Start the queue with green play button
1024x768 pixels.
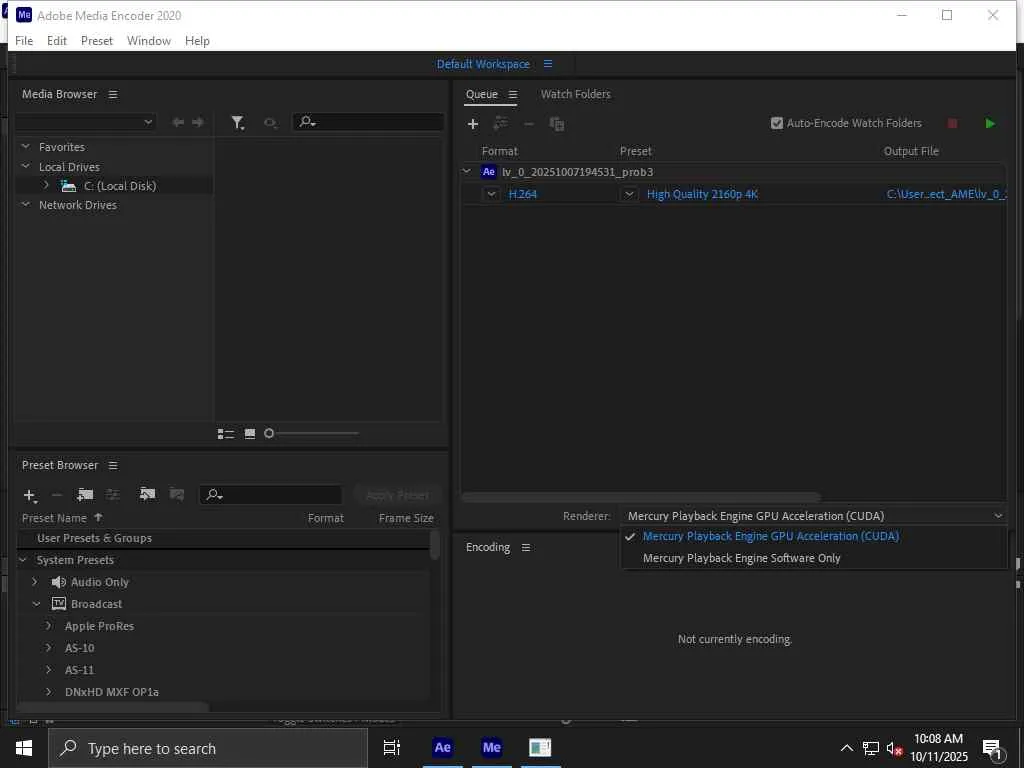[990, 123]
